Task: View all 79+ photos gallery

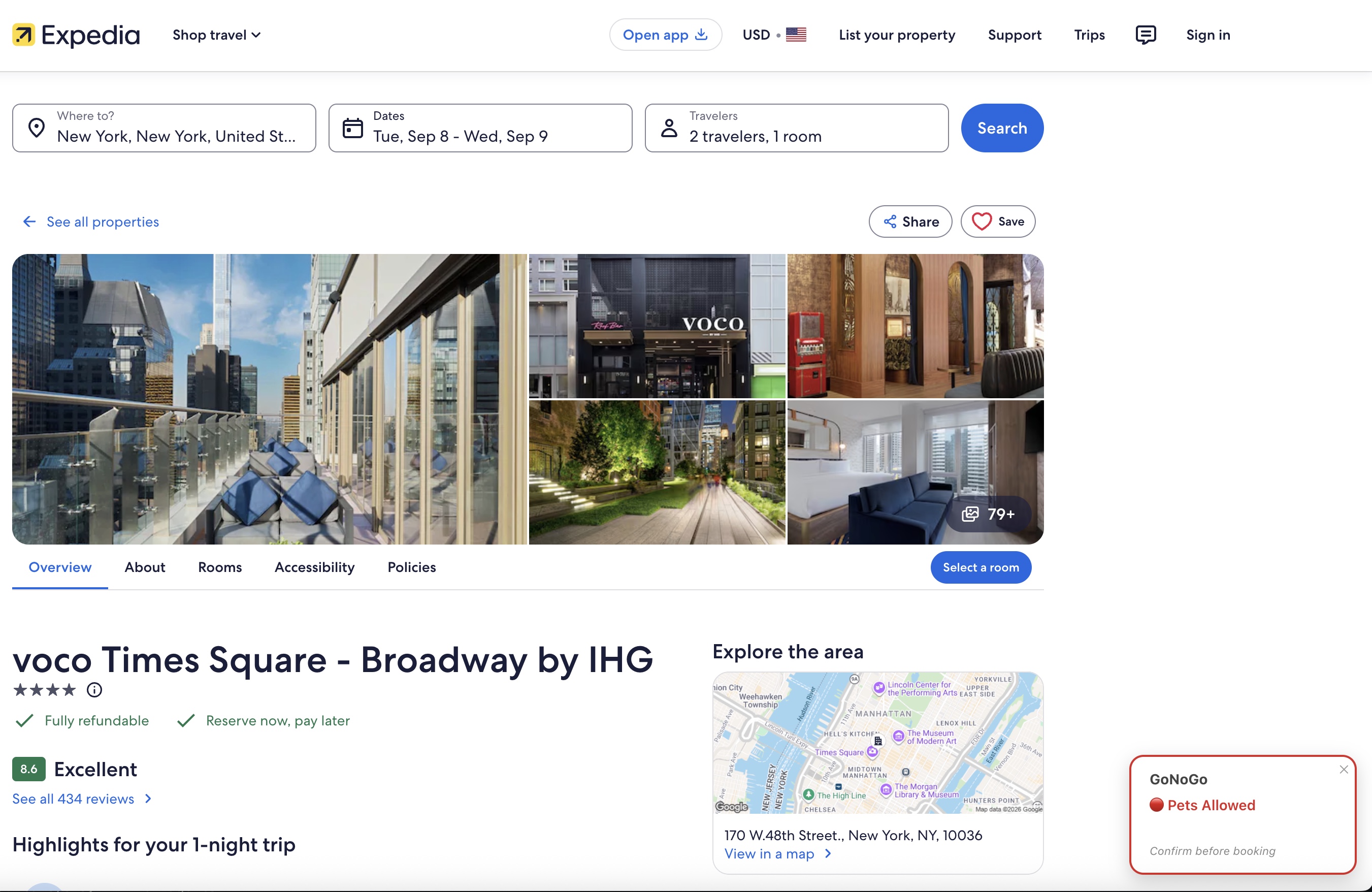Action: (x=988, y=514)
